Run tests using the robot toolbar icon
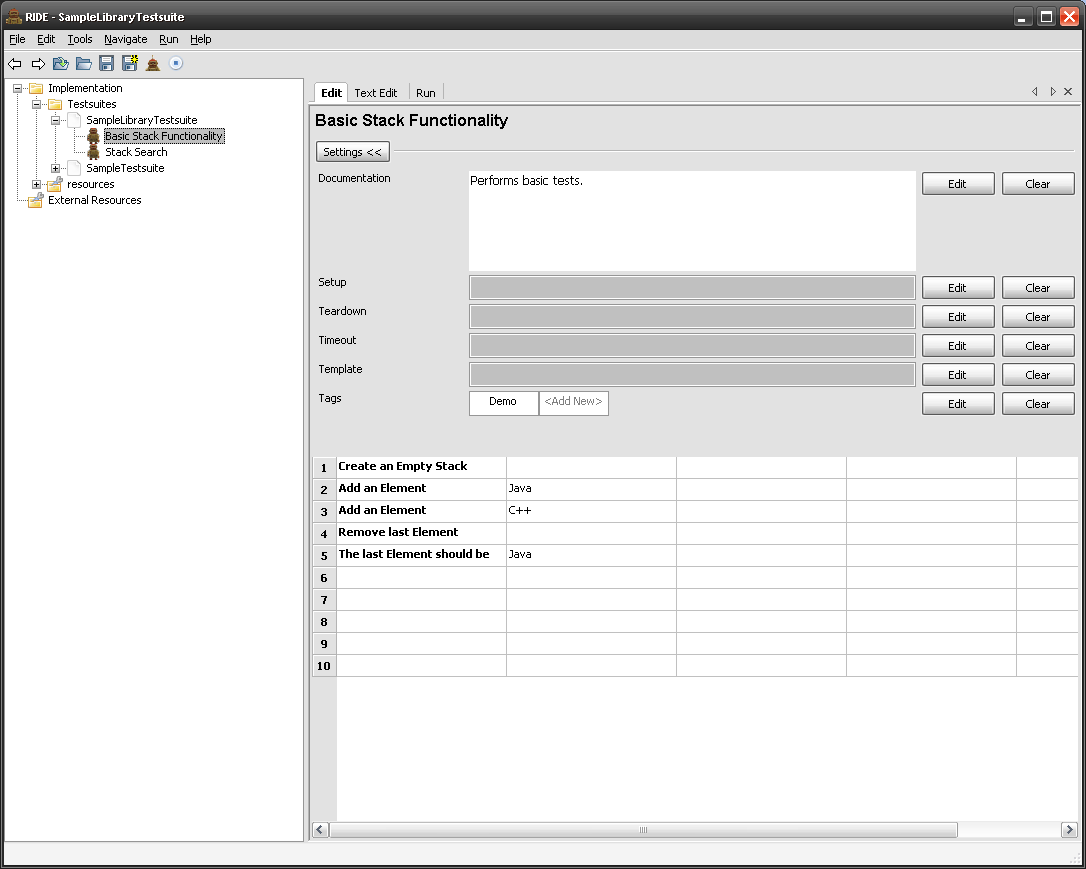This screenshot has height=869, width=1086. tap(152, 64)
